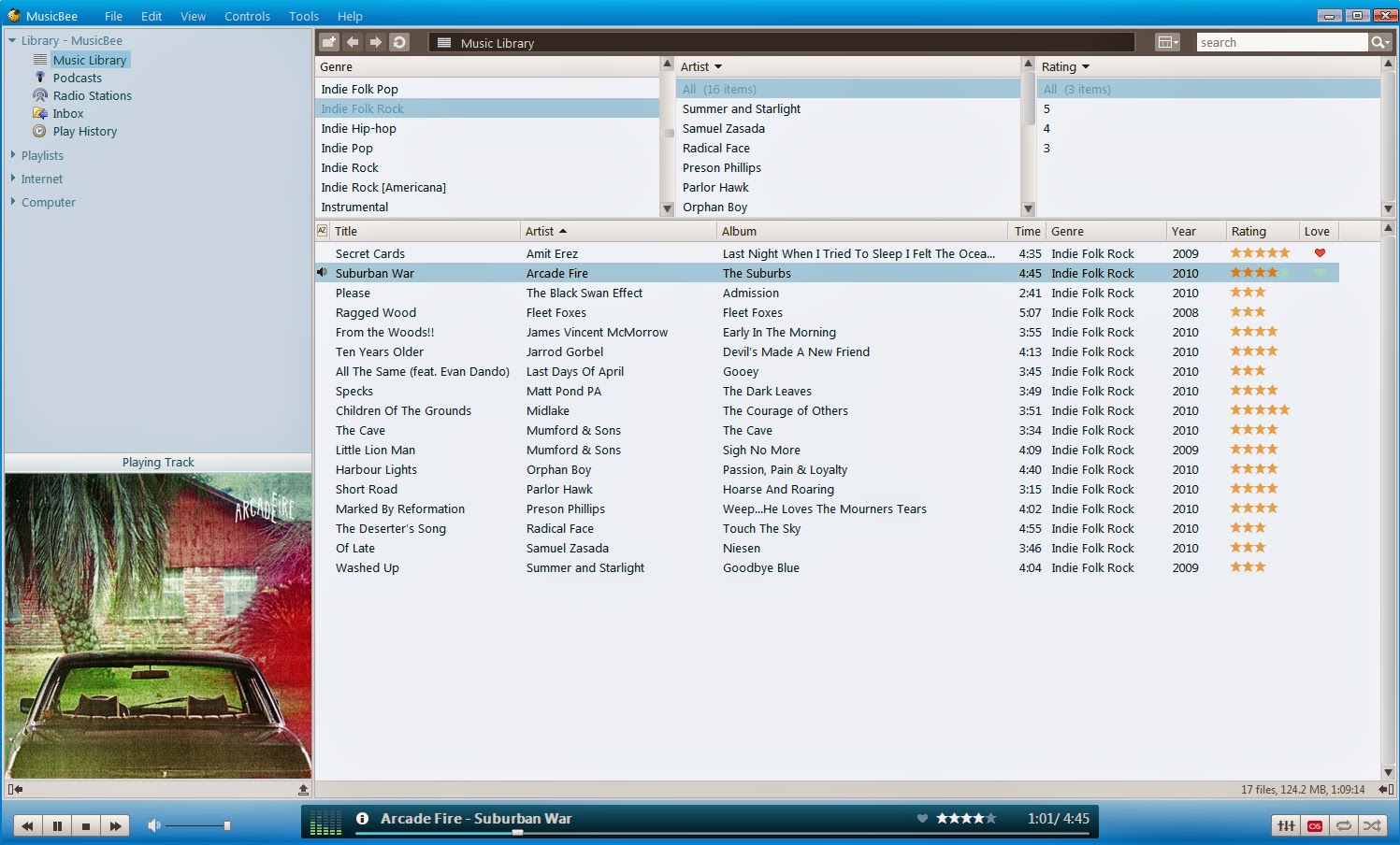Expand the Playlists tree node
This screenshot has width=1400, height=845.
pos(13,155)
